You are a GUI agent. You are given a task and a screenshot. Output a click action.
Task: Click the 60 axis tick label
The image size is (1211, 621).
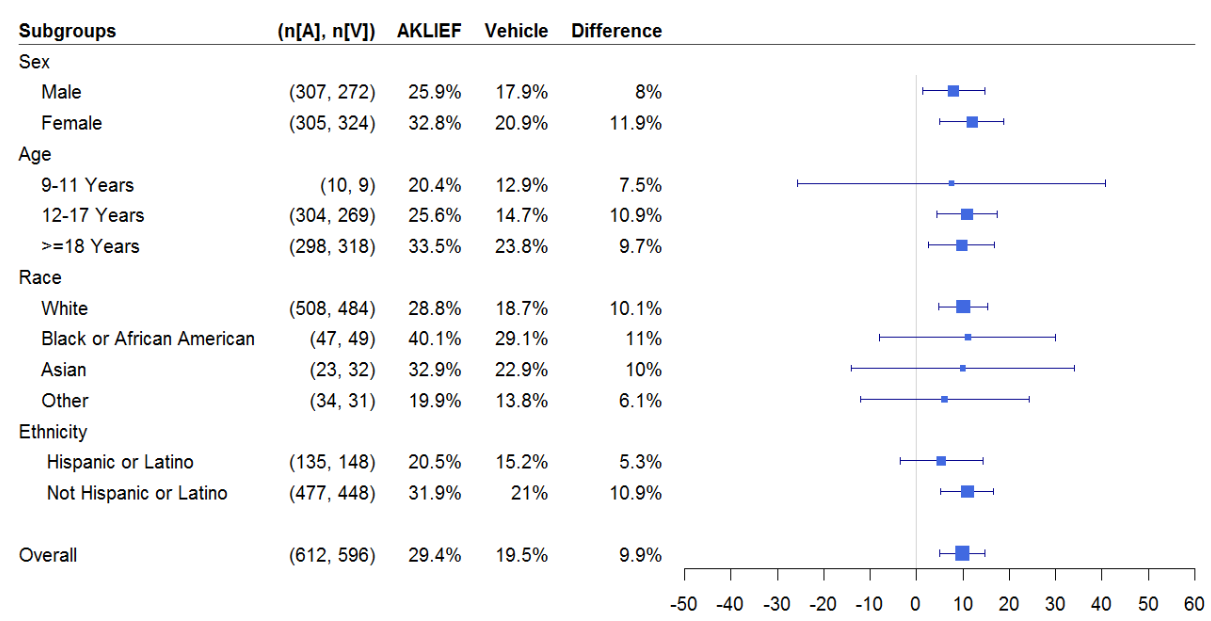[1194, 603]
